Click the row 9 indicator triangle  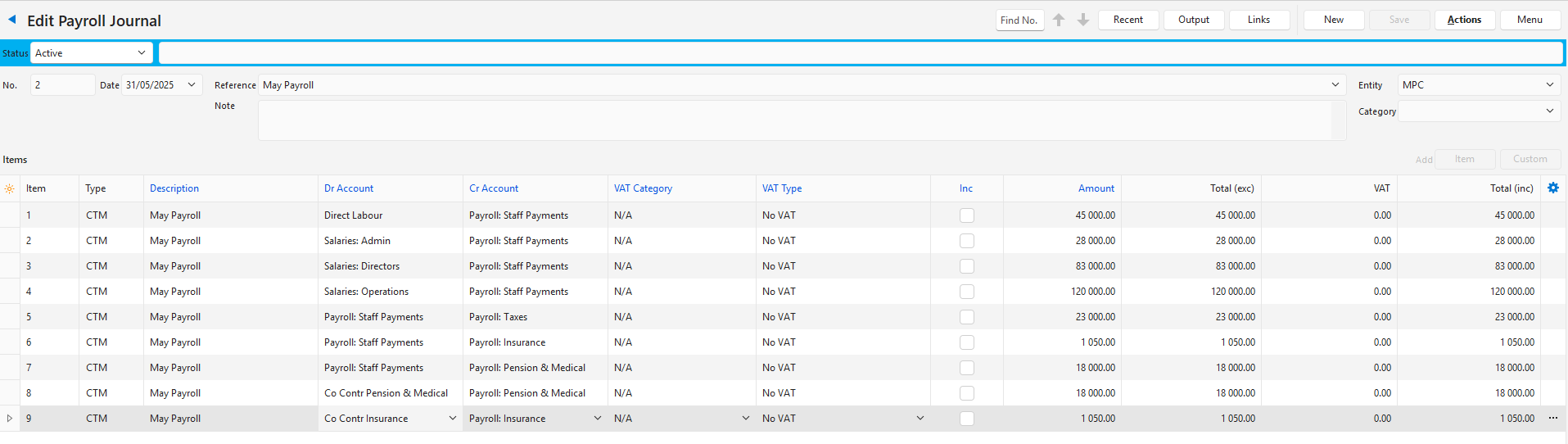10,419
